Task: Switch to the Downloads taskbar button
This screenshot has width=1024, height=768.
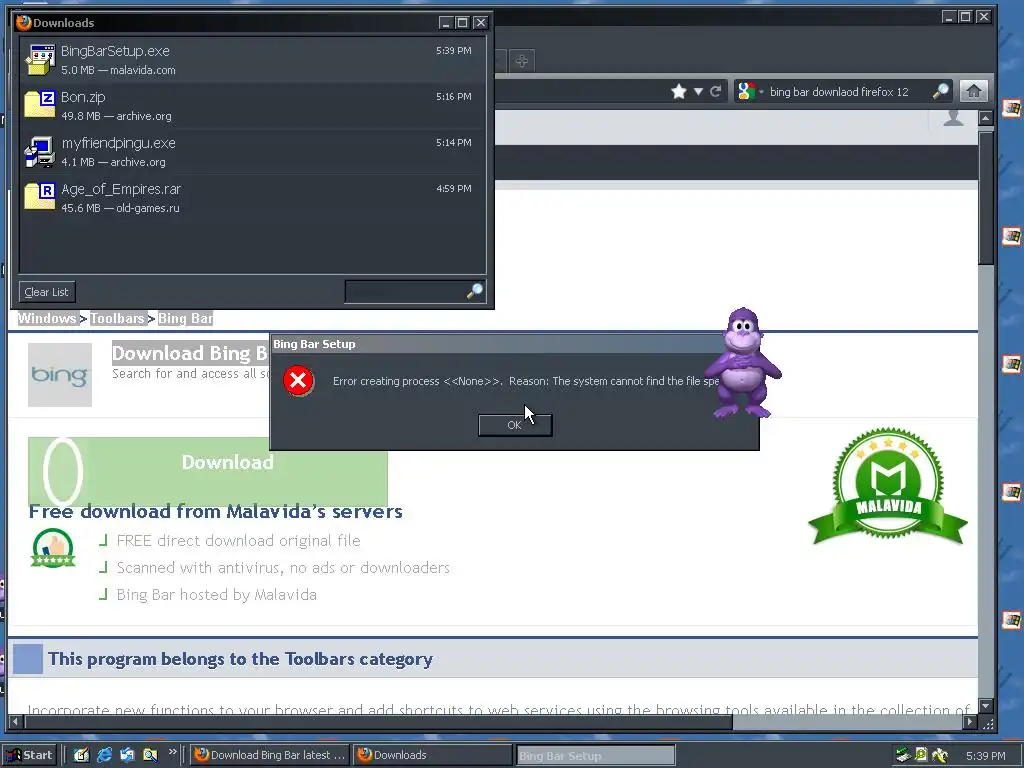Action: click(432, 756)
